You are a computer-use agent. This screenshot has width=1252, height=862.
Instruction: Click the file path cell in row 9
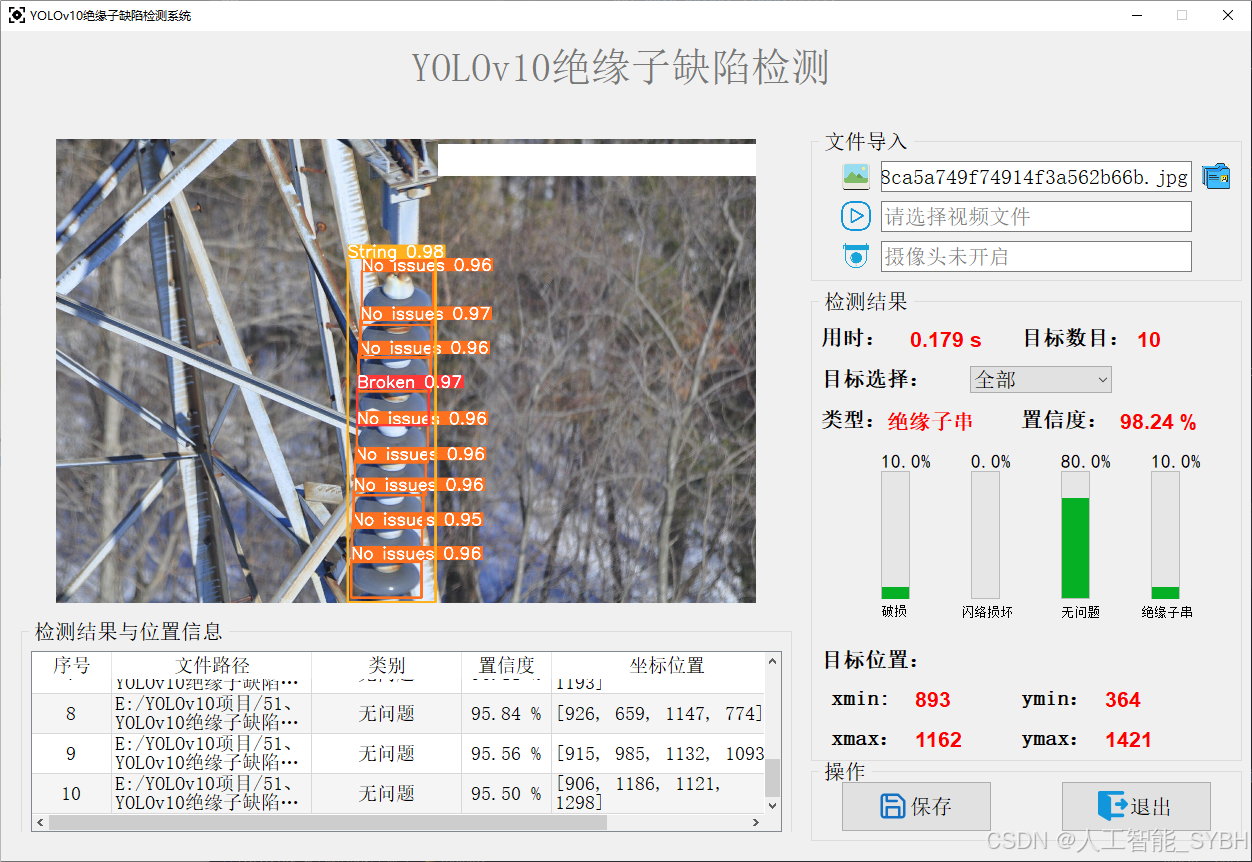click(x=212, y=753)
